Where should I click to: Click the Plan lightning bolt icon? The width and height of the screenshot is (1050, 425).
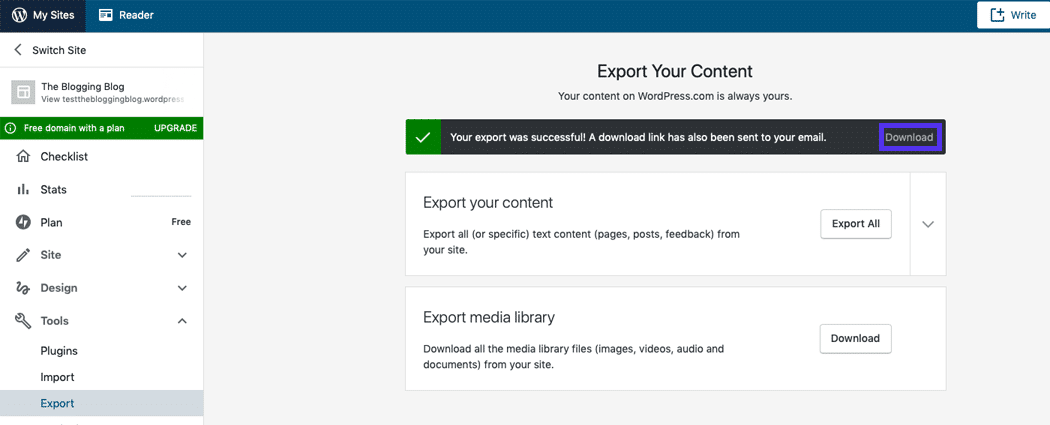tap(23, 223)
